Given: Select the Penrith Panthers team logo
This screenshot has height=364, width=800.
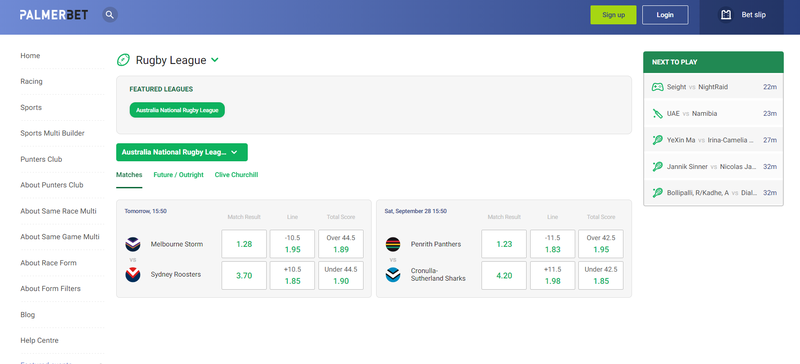Looking at the screenshot, I should pyautogui.click(x=393, y=244).
